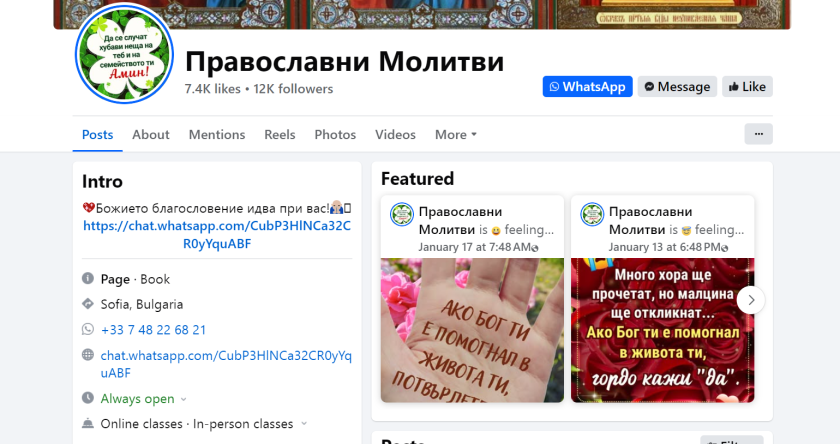Viewport: 840px width, 444px height.
Task: Click Sofia, Bulgaria location text
Action: click(142, 304)
